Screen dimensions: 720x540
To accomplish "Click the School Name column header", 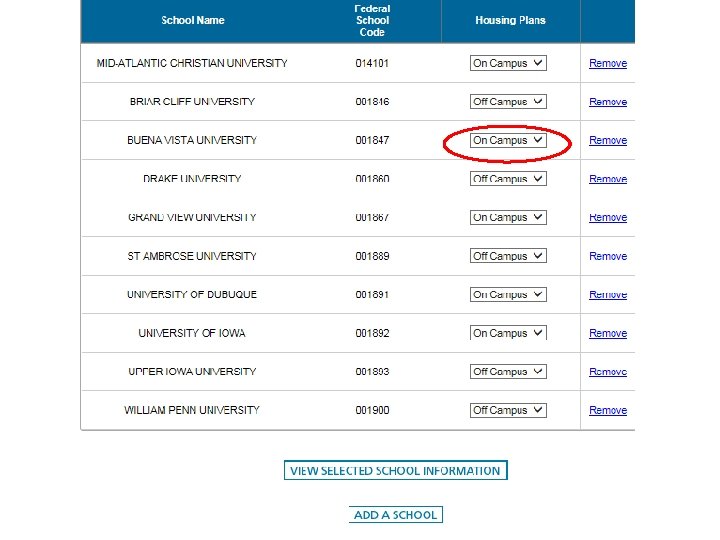I will pos(193,20).
